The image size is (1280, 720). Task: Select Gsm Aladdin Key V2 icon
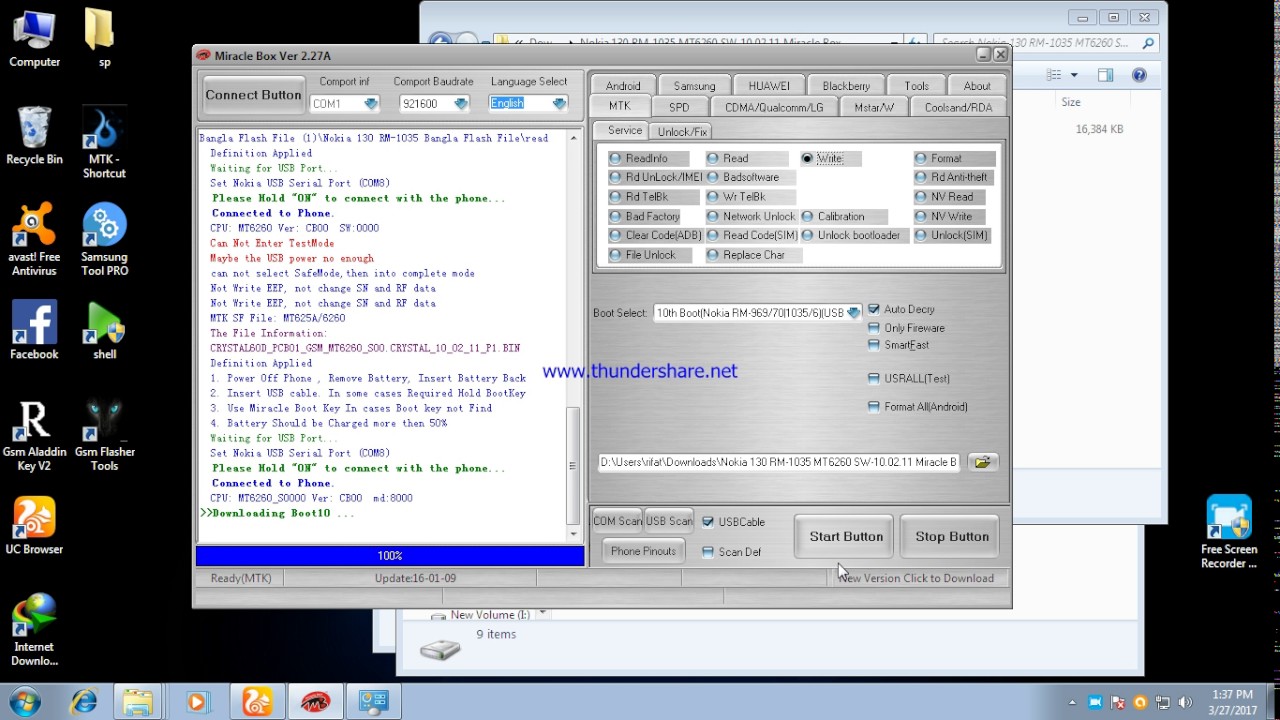34,435
